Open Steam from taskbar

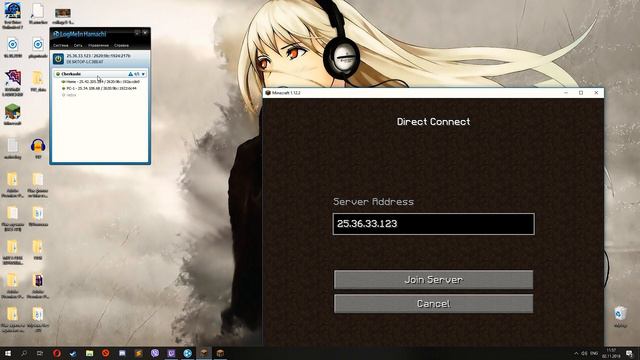coord(73,353)
